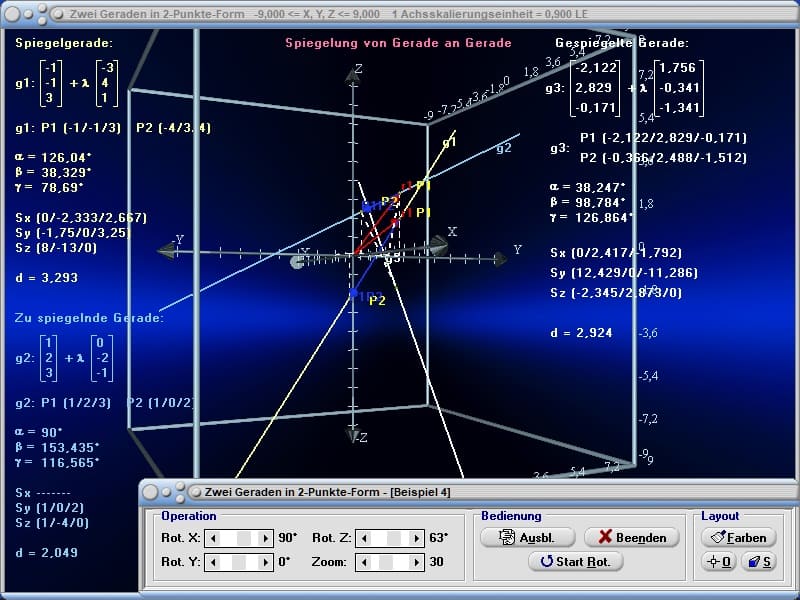This screenshot has width=800, height=600.
Task: Click the 90° Rot. X value
Action: pos(287,538)
